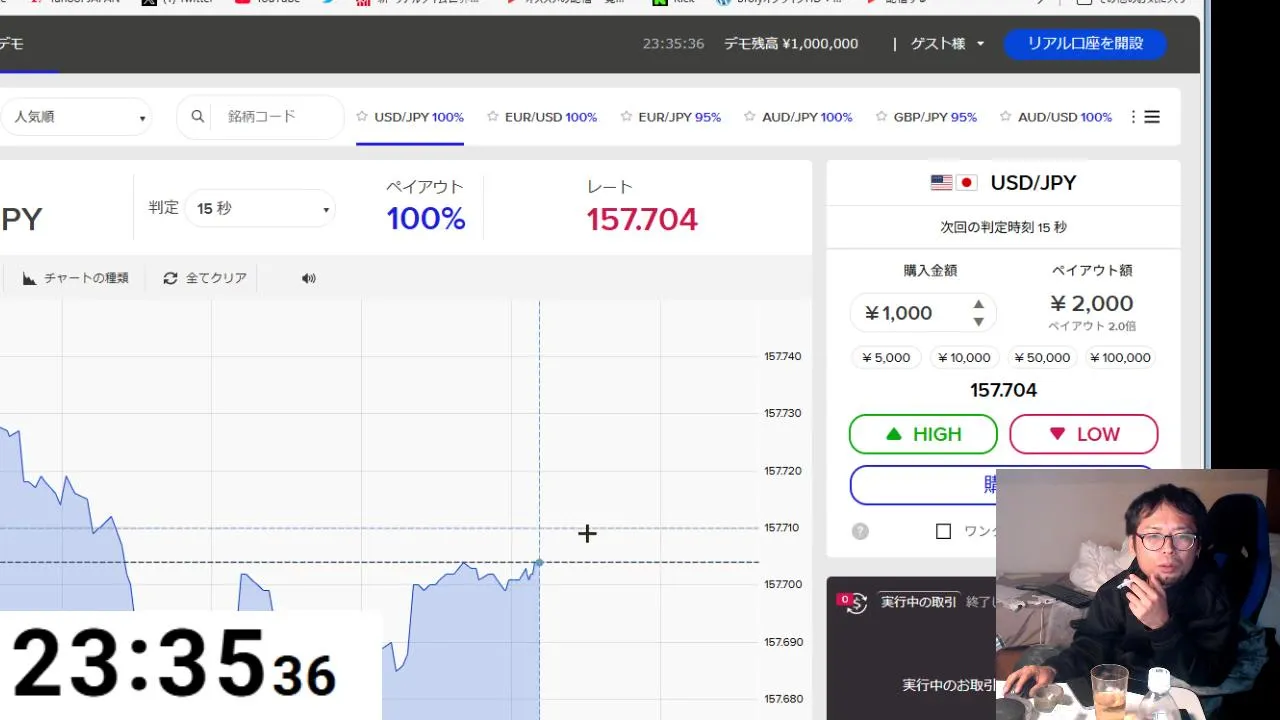
Task: Expand the 人気順 sort dropdown
Action: pyautogui.click(x=76, y=117)
